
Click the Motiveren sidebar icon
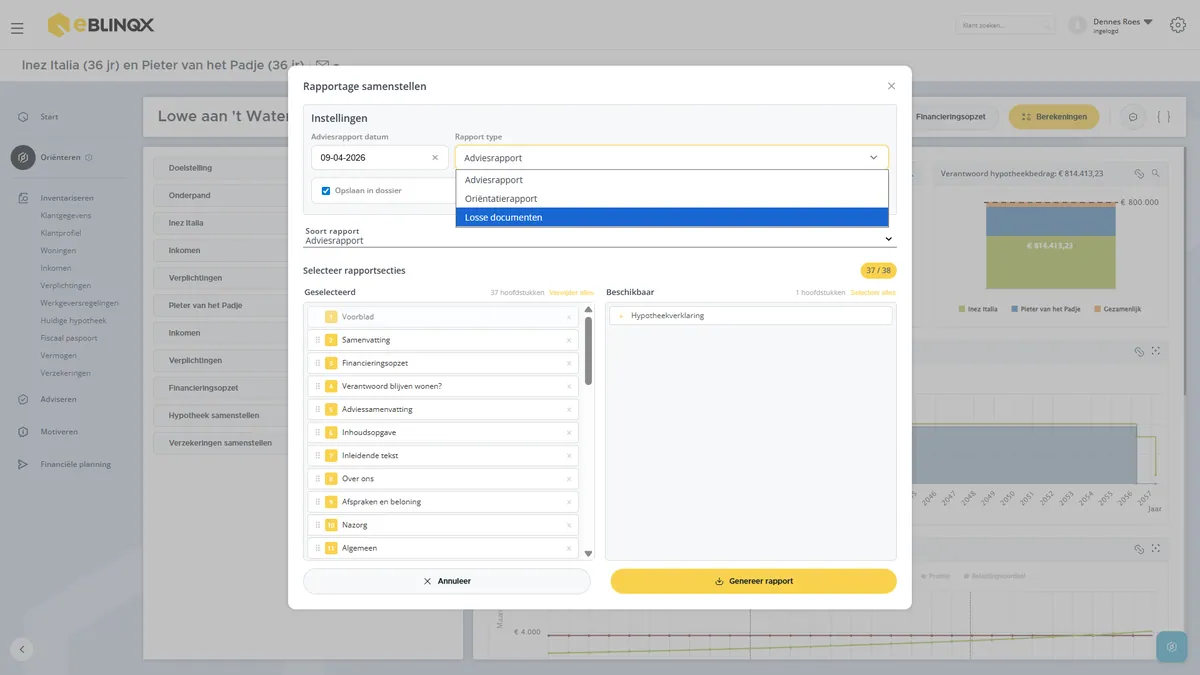click(23, 432)
